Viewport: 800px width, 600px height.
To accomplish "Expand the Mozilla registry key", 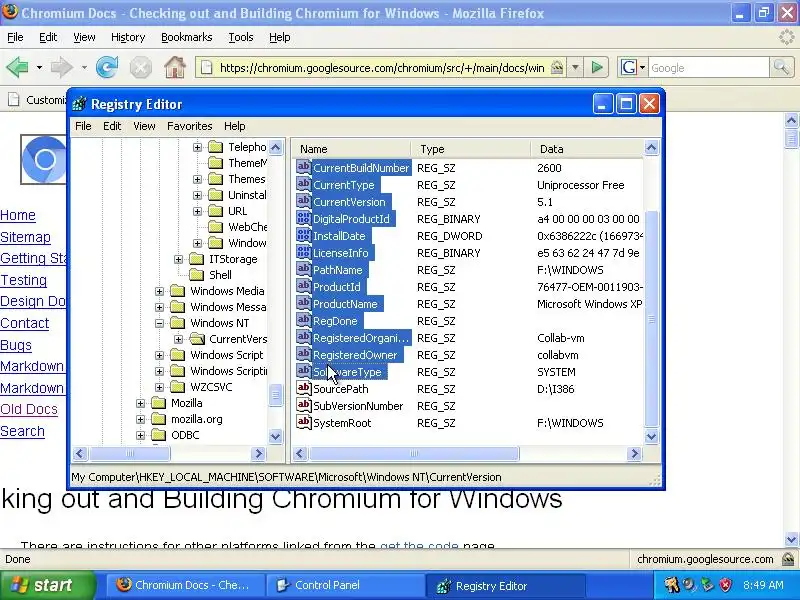I will [140, 403].
